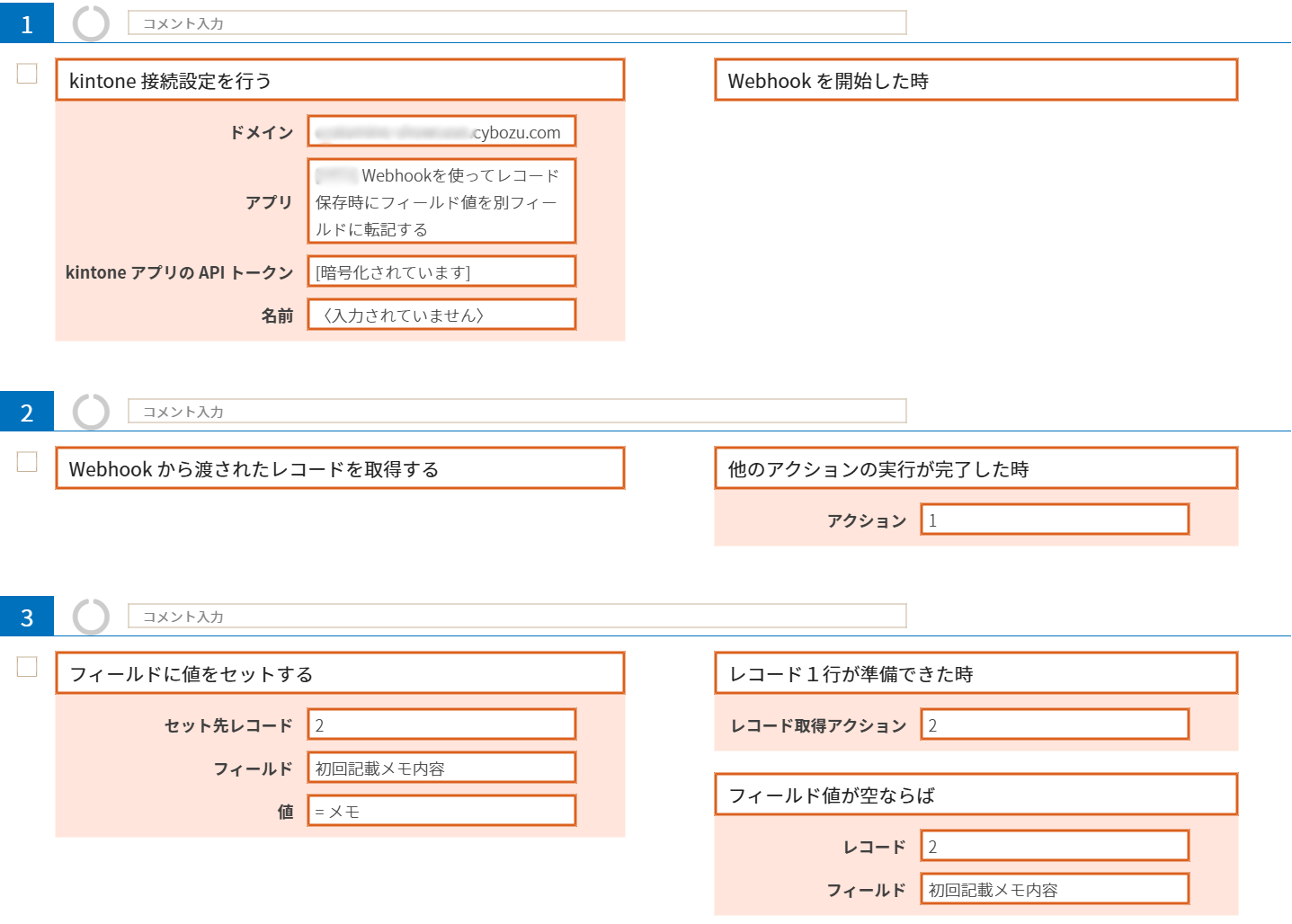The width and height of the screenshot is (1292, 924).
Task: Select row number 3 header
Action: [x=27, y=617]
